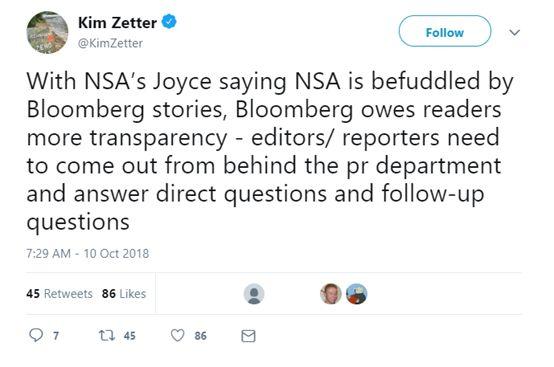Open the smiling man liker avatar
This screenshot has height=367, width=554.
(x=331, y=294)
